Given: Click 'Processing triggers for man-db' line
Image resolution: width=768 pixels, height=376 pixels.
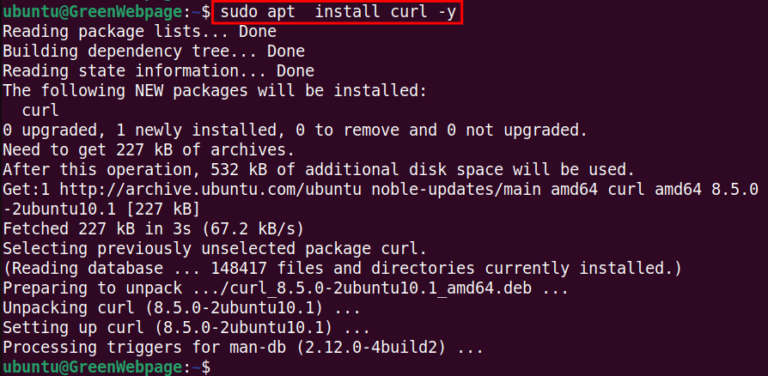Looking at the screenshot, I should coord(243,347).
